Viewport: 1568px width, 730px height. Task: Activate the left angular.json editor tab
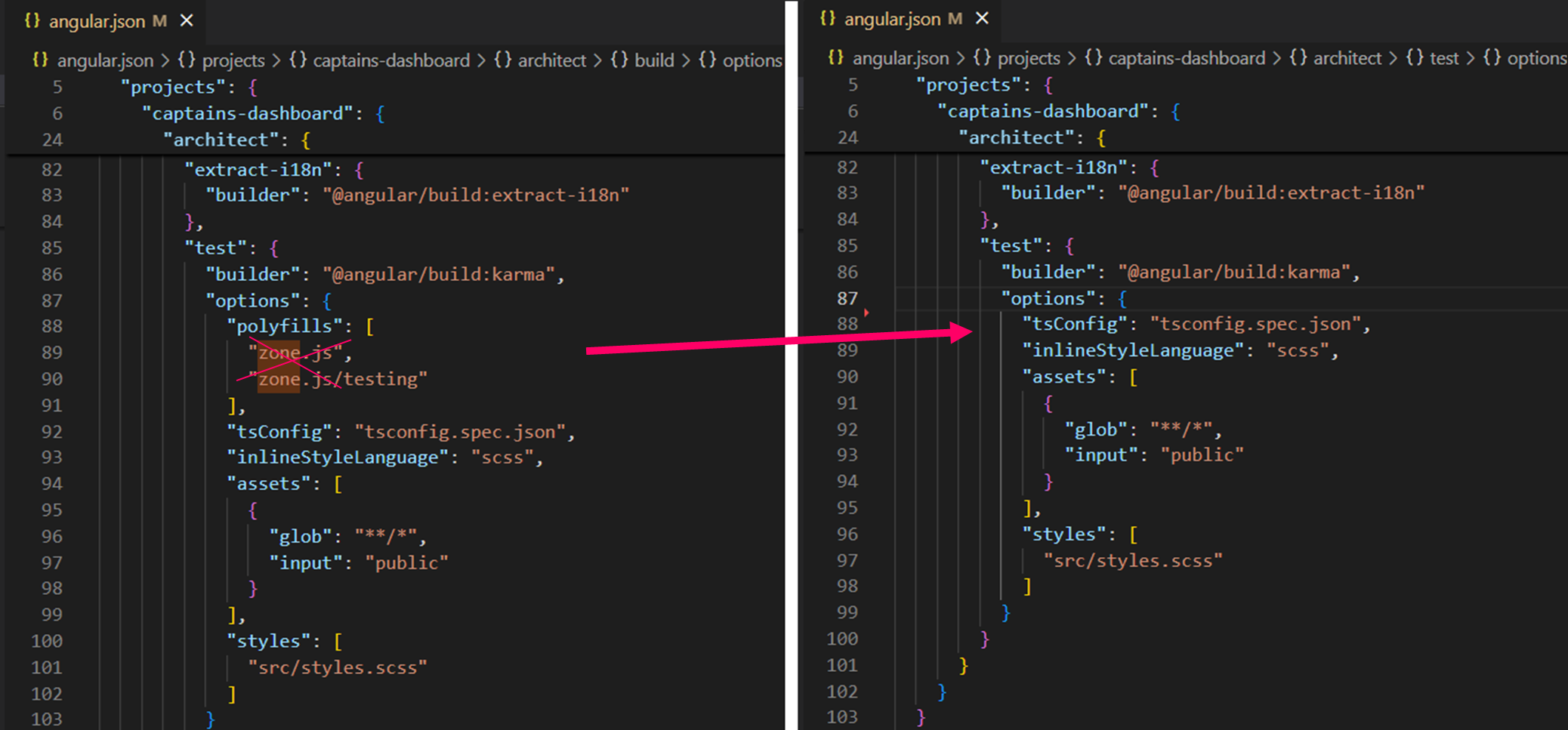tap(97, 21)
